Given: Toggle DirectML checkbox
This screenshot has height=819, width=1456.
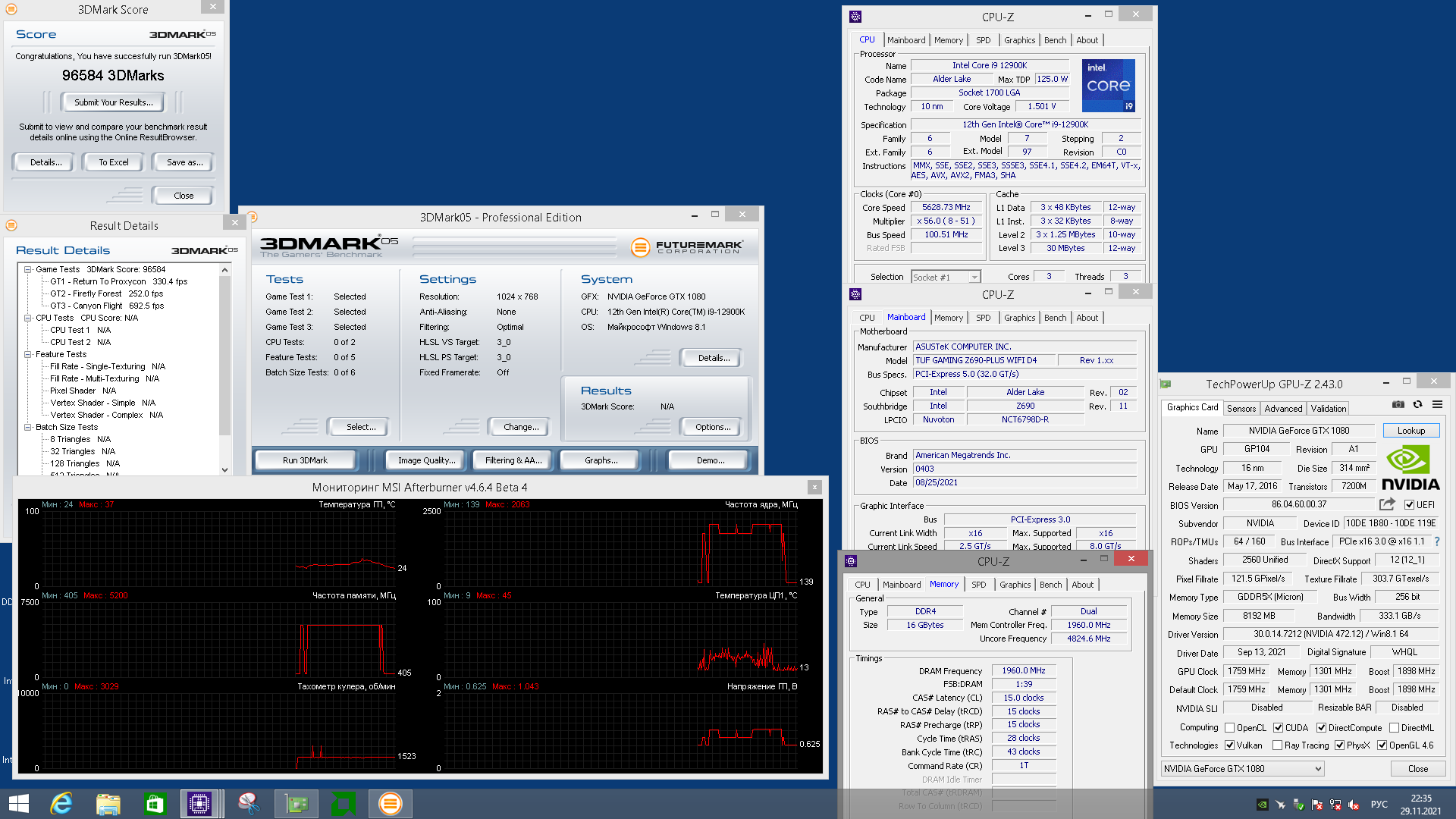Looking at the screenshot, I should [1394, 728].
